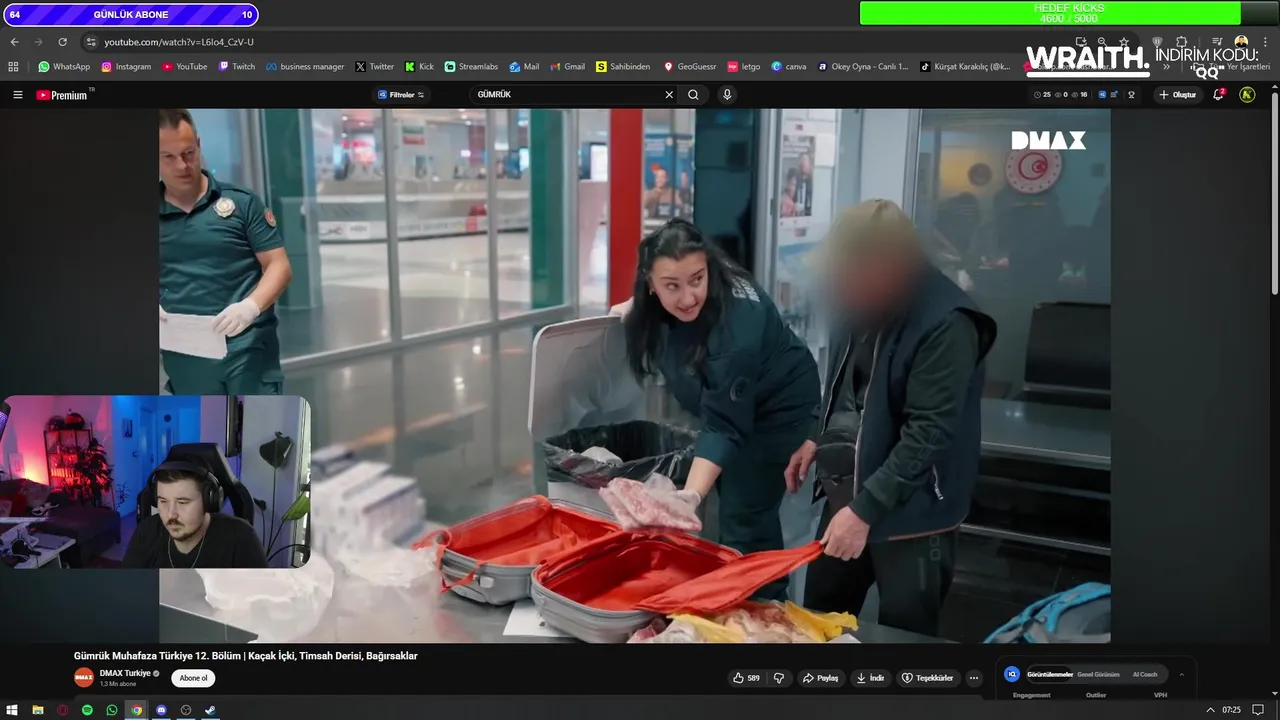Open the YouTube hamburger guide menu

[x=17, y=95]
